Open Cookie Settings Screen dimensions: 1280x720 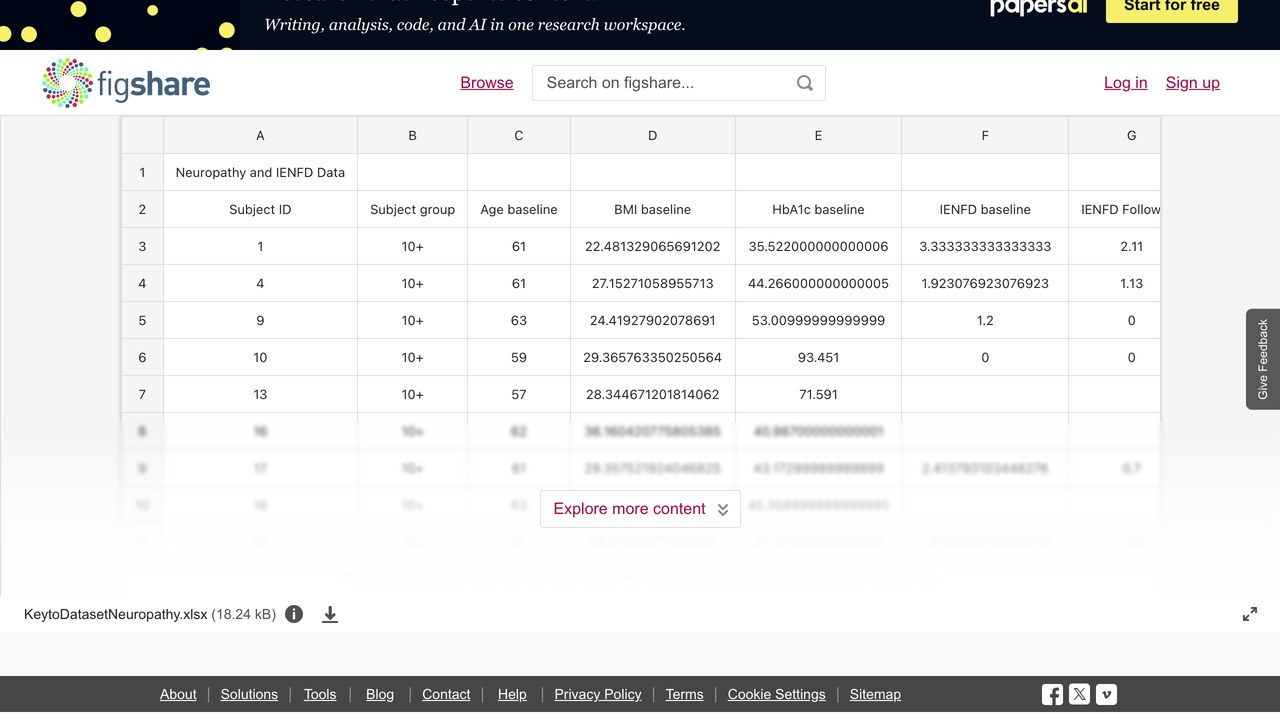pos(777,694)
